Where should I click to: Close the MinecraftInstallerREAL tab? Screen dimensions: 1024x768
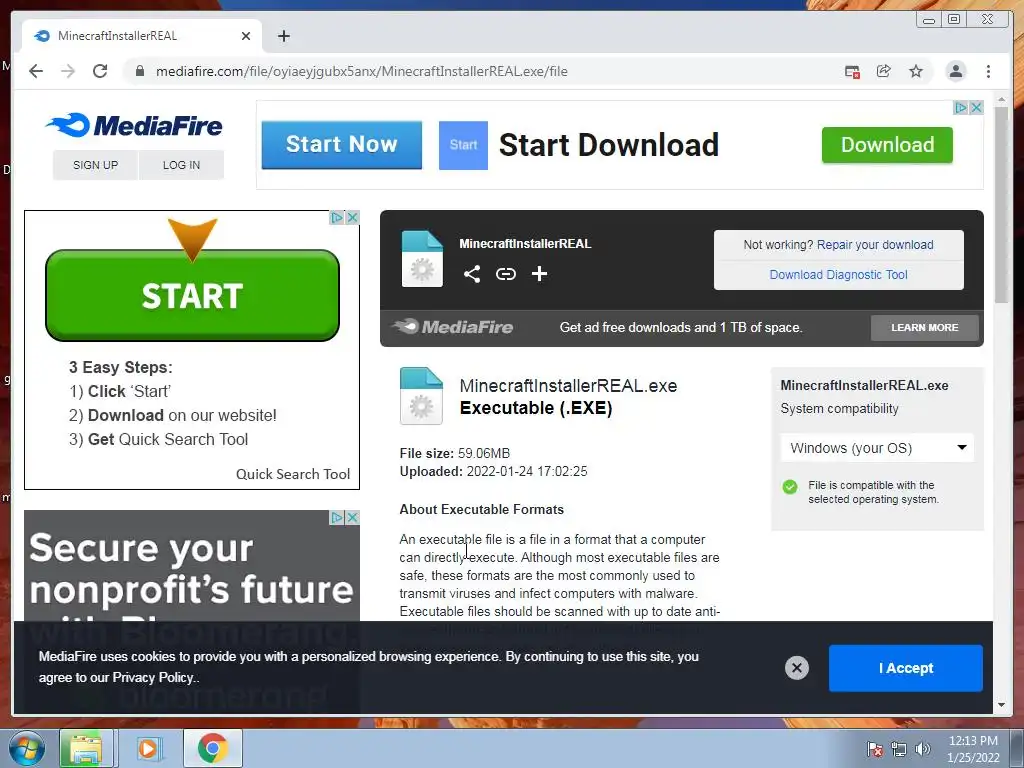pyautogui.click(x=246, y=36)
